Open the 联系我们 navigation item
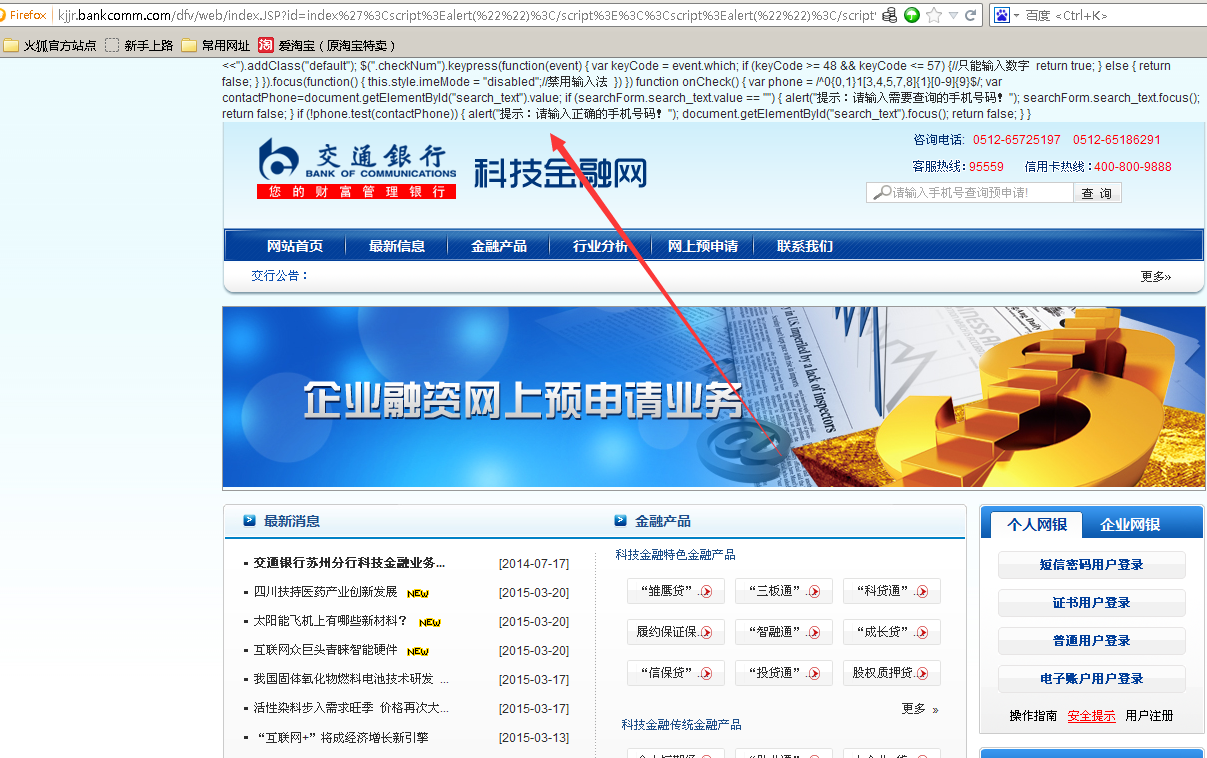Screen dimensions: 1207x758 805,246
